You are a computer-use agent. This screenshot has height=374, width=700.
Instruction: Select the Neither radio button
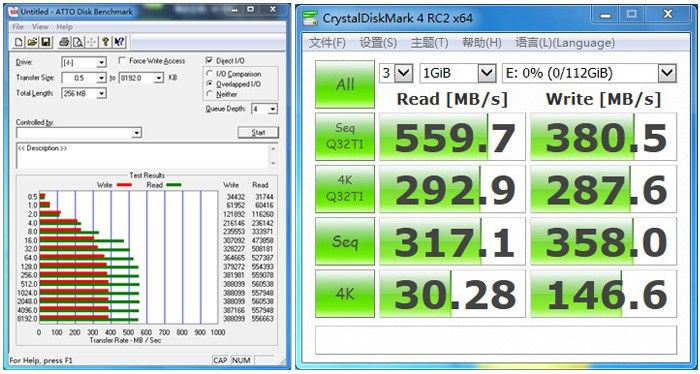(x=210, y=94)
